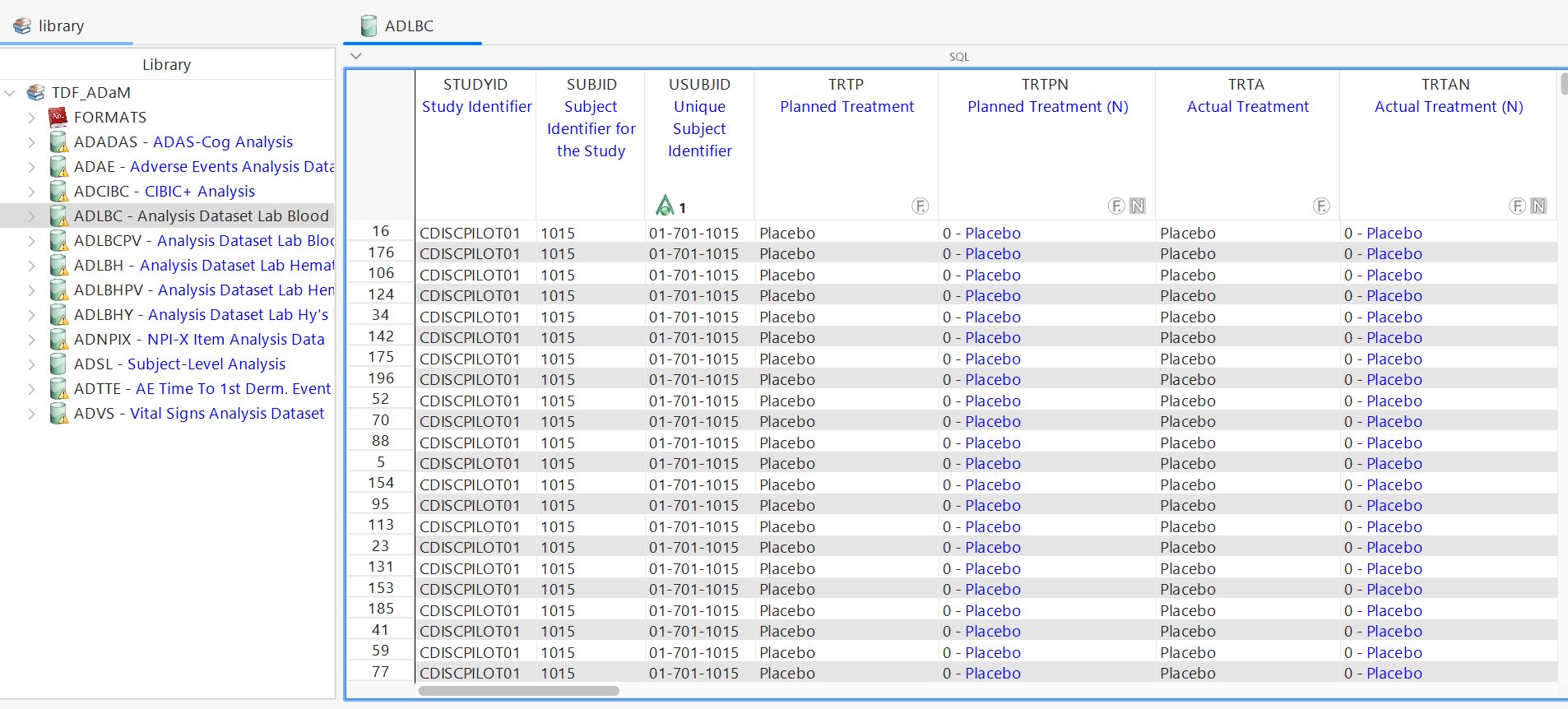Select ADTTE - AE Time To 1st Derm. Event
Image resolution: width=1568 pixels, height=709 pixels.
coord(202,388)
